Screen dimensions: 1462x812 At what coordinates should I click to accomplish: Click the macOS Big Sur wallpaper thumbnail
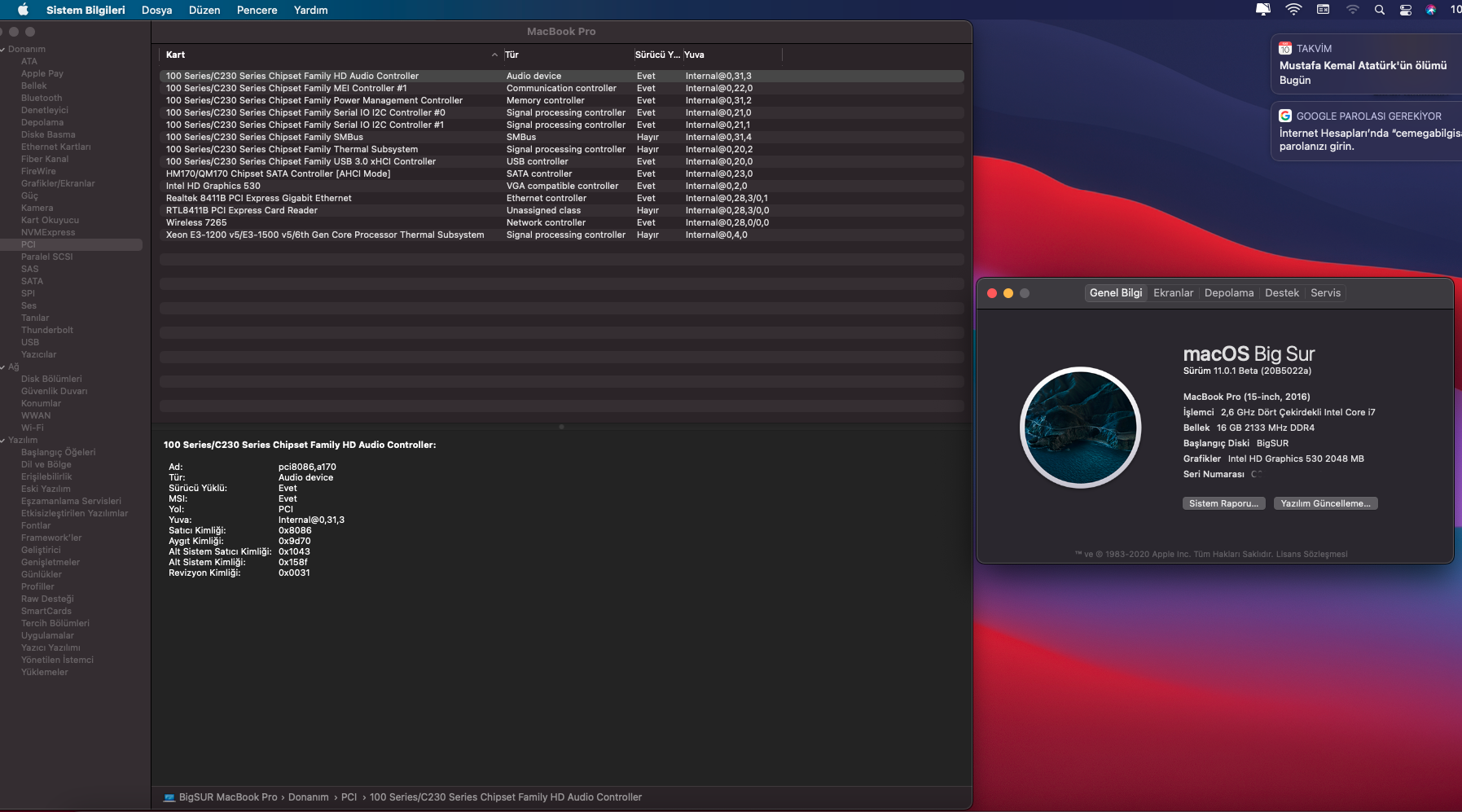coord(1080,428)
